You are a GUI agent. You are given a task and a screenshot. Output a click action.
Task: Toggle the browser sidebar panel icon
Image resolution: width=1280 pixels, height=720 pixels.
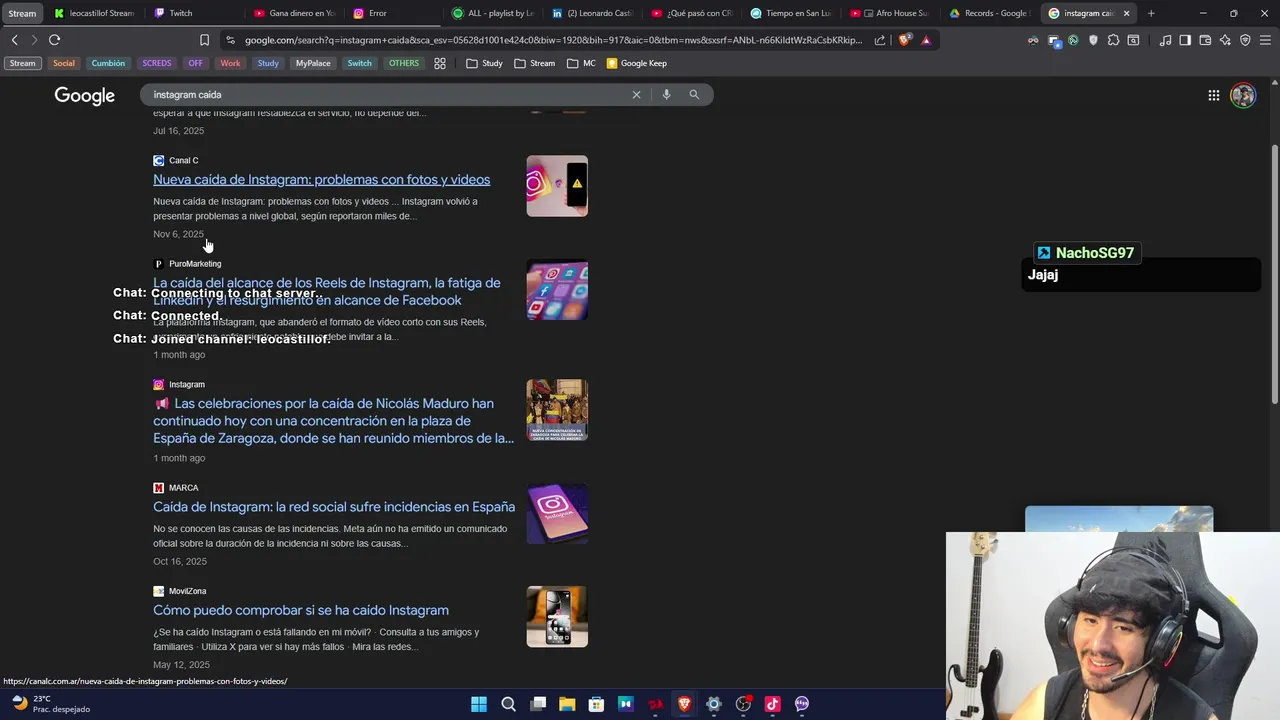click(1185, 40)
